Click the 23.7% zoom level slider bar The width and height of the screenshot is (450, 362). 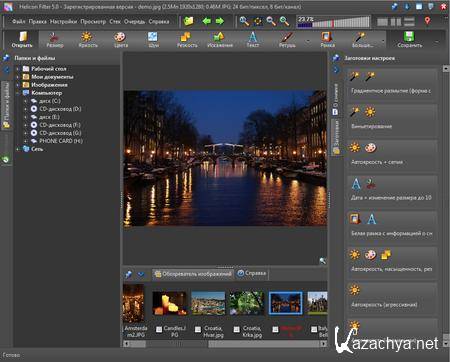click(333, 22)
